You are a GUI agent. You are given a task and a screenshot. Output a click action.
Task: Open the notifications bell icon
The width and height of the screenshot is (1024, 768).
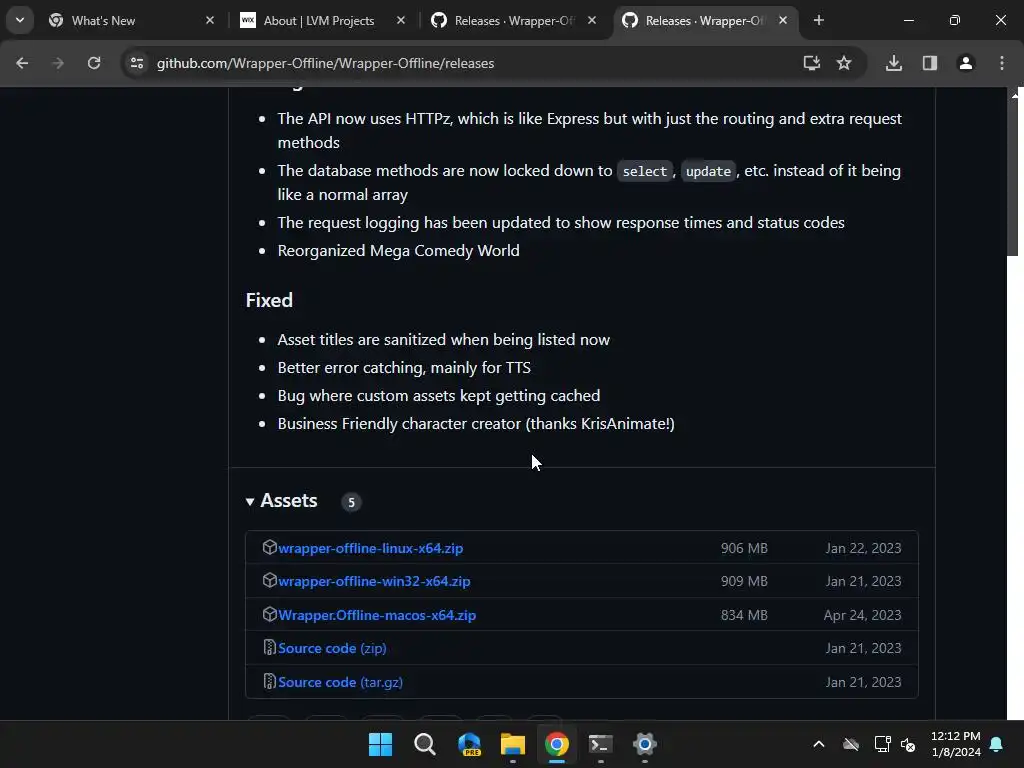(997, 744)
